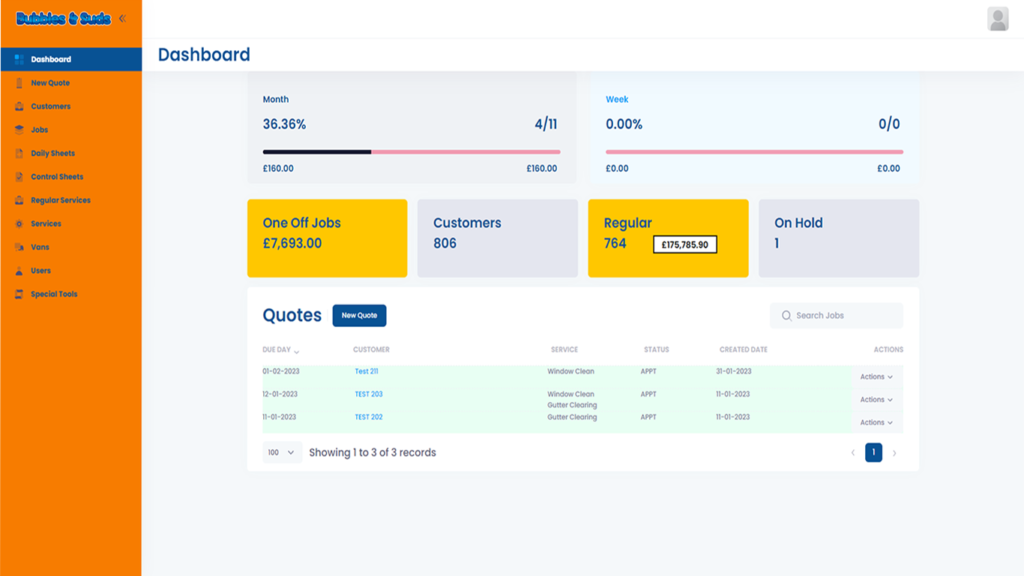Click the Month progress bar
This screenshot has height=576, width=1024.
pos(411,152)
